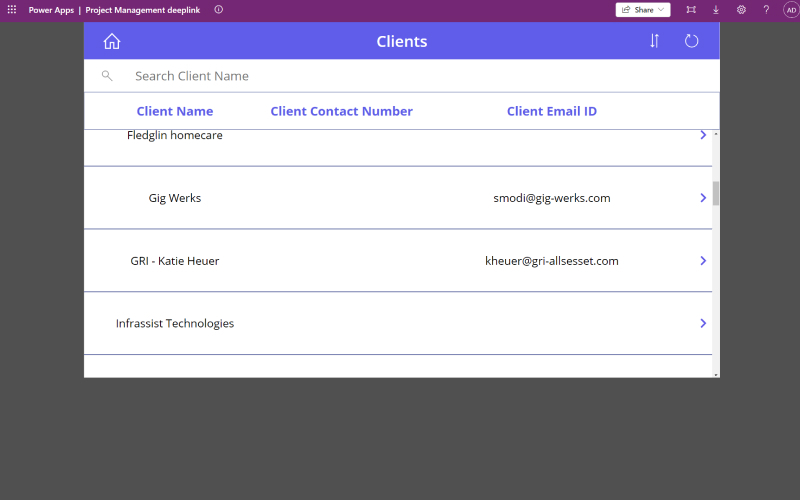Click the smodi@gig-werks.com email
The height and width of the screenshot is (500, 800).
552,198
